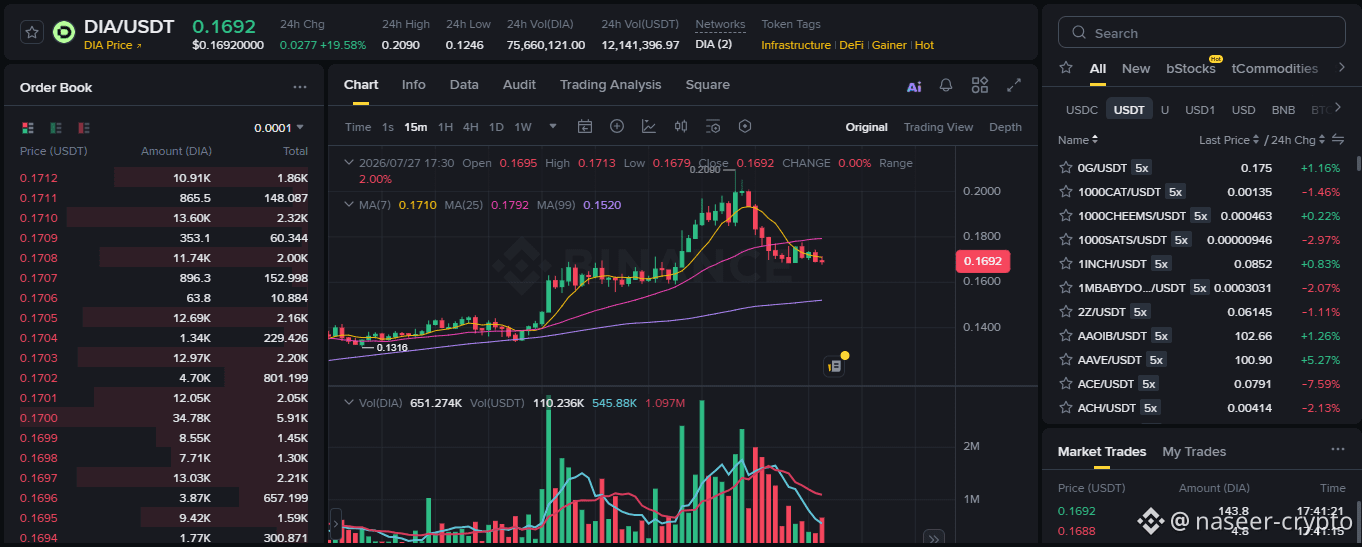Click the search magnifier icon
This screenshot has height=547, width=1362.
click(1079, 33)
